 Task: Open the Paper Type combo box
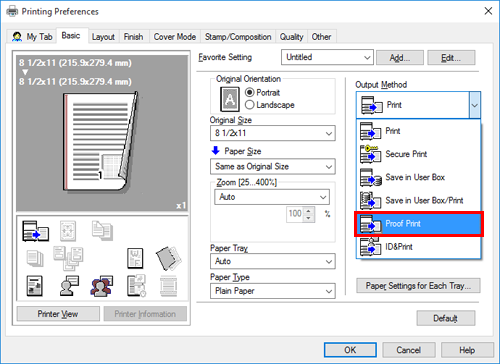pyautogui.click(x=273, y=291)
